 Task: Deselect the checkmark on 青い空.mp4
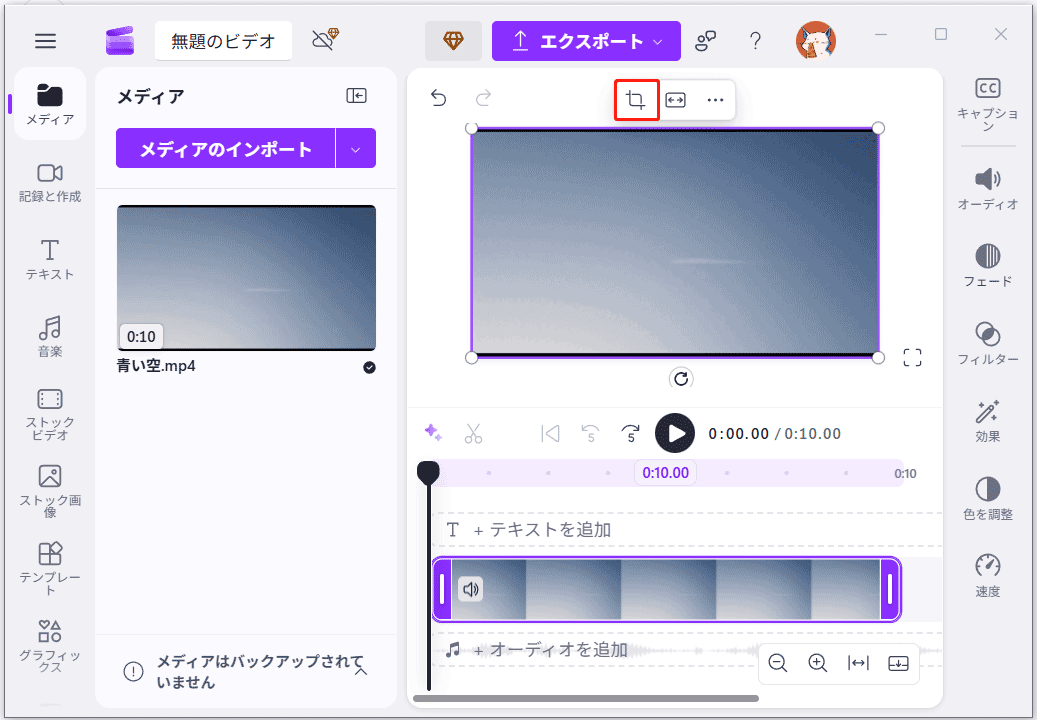point(369,367)
